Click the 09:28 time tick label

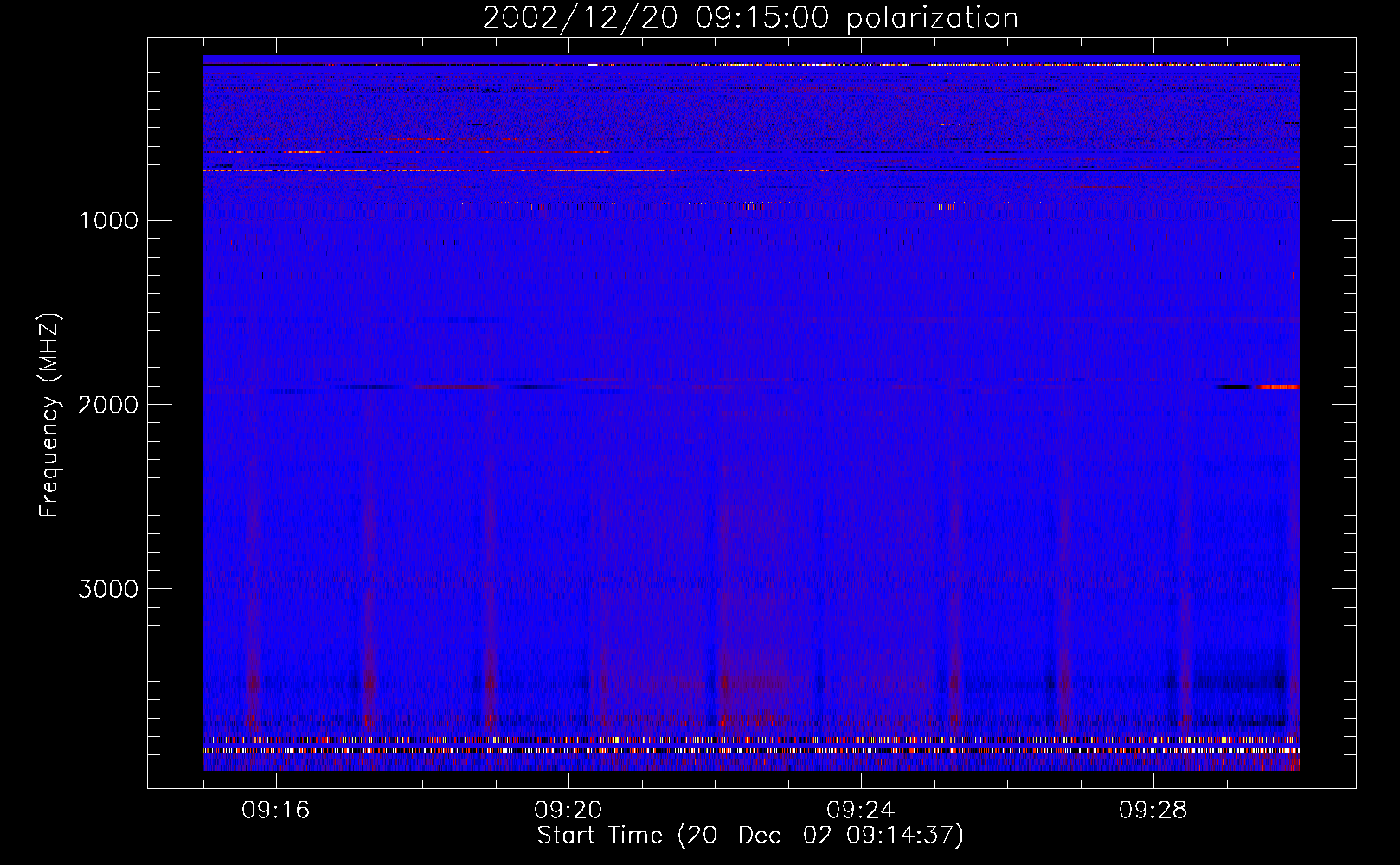1153,811
